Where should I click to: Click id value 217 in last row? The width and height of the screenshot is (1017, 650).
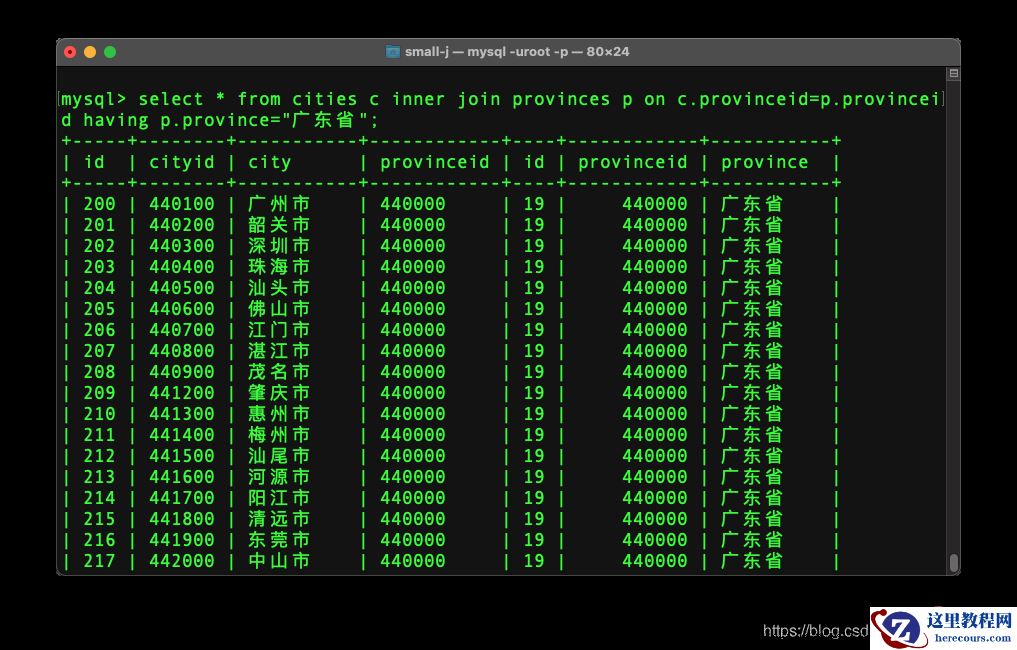99,561
